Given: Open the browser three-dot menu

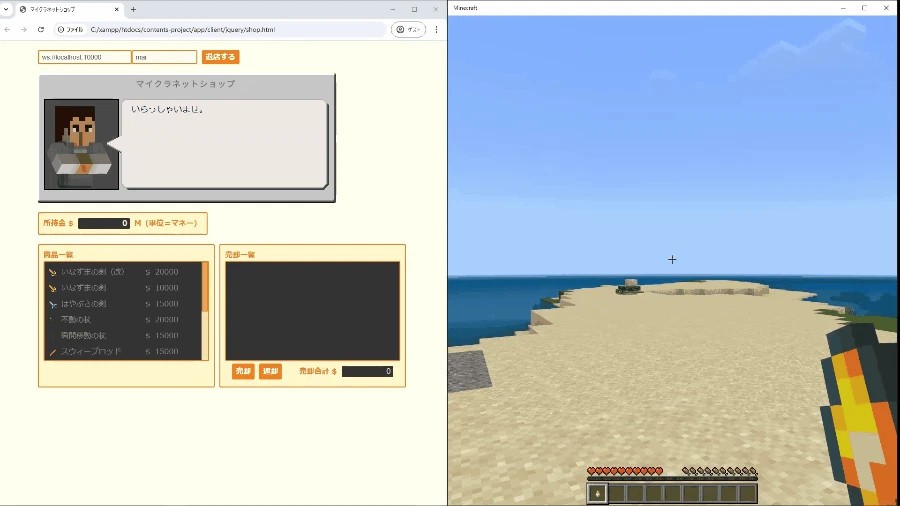Looking at the screenshot, I should click(436, 29).
